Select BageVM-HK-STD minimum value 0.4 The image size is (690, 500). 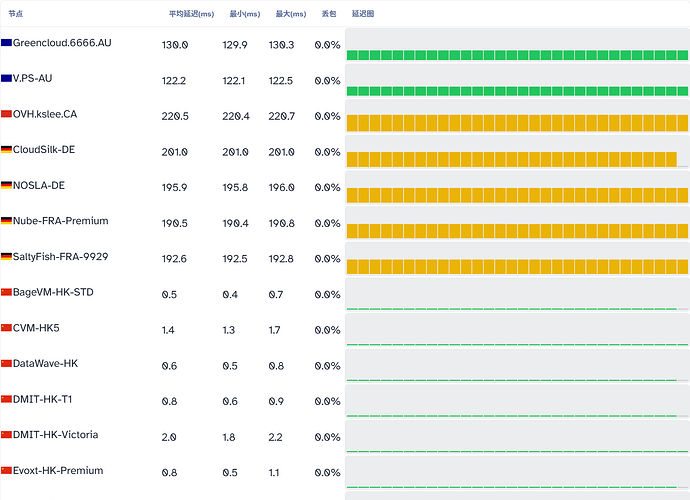[230, 294]
